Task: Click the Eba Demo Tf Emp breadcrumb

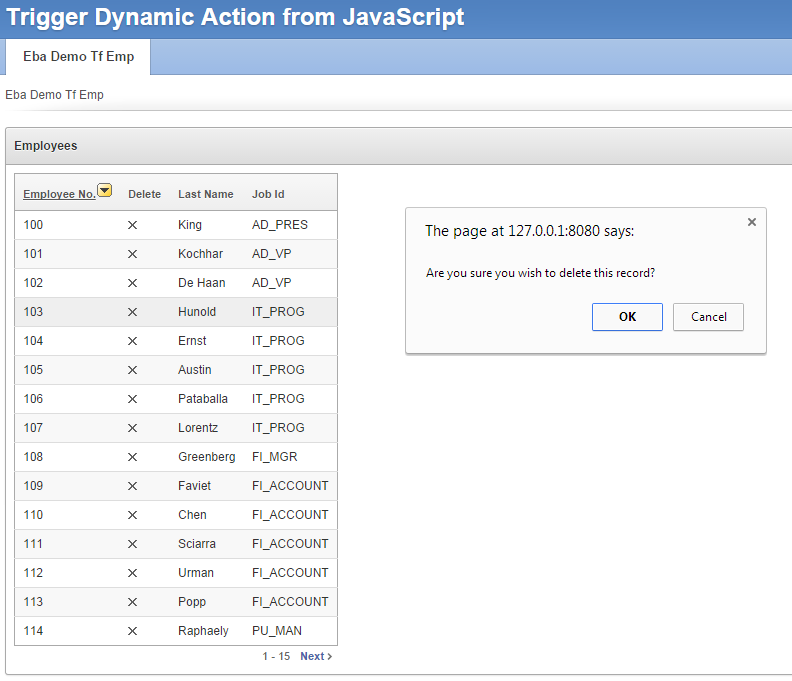Action: [x=54, y=95]
